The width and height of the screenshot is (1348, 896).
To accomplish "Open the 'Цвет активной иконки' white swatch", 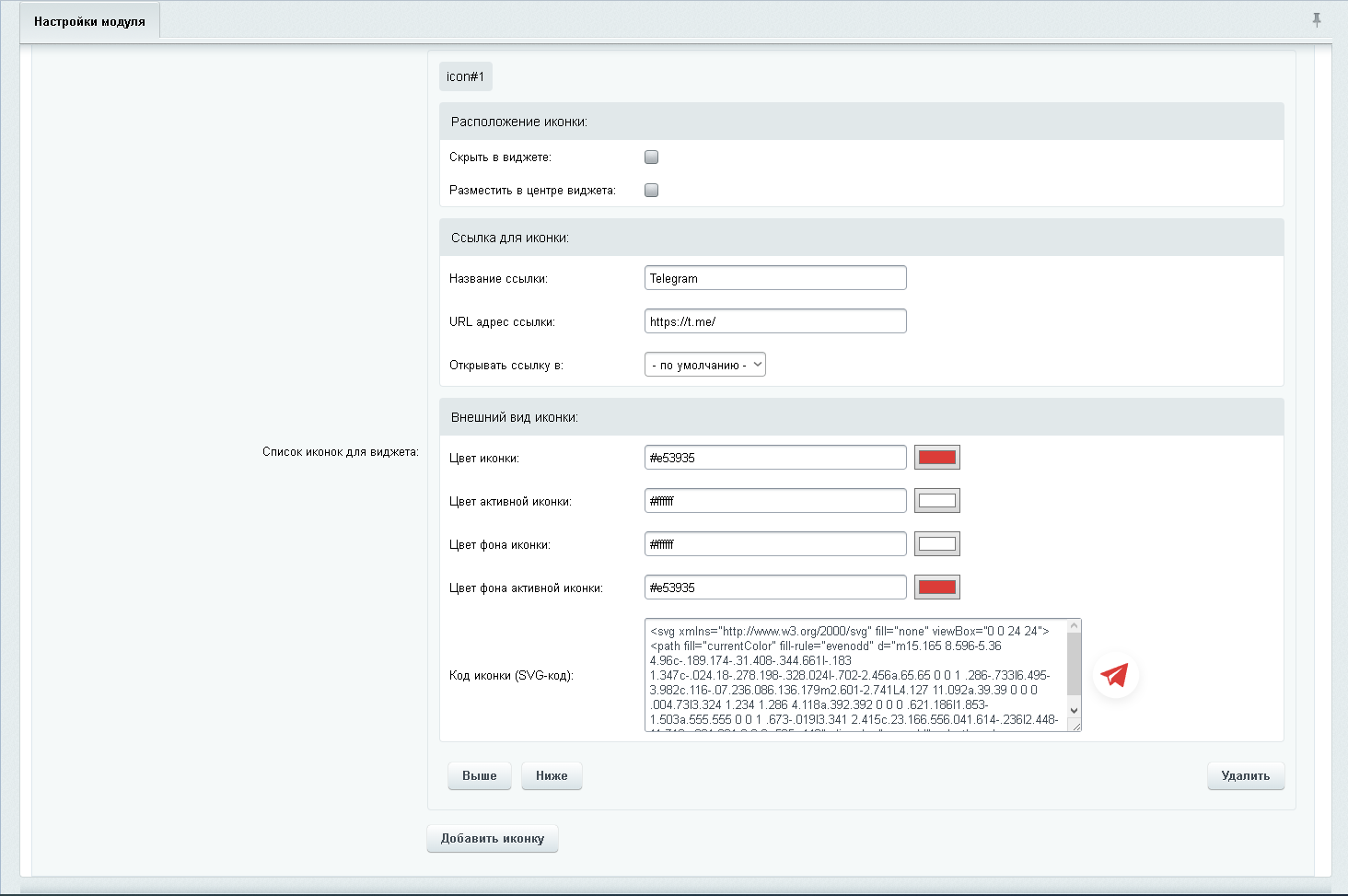I will point(936,501).
